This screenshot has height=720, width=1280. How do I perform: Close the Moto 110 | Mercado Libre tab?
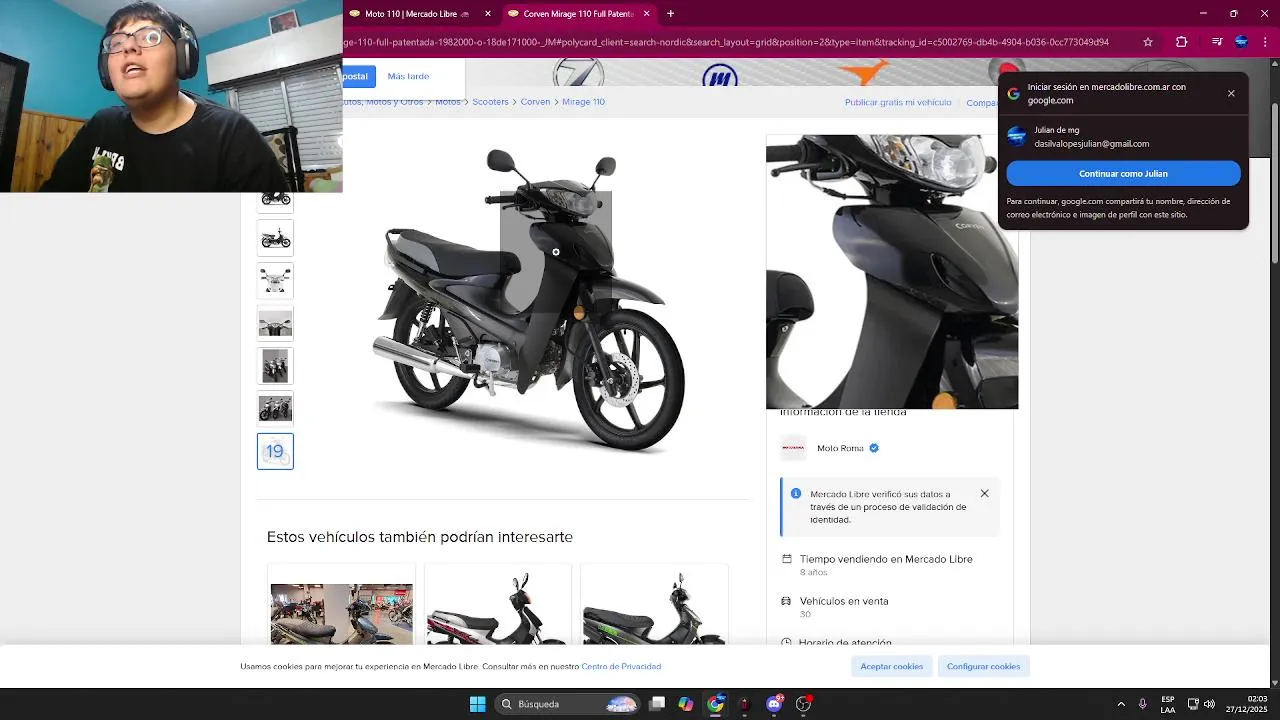(488, 14)
